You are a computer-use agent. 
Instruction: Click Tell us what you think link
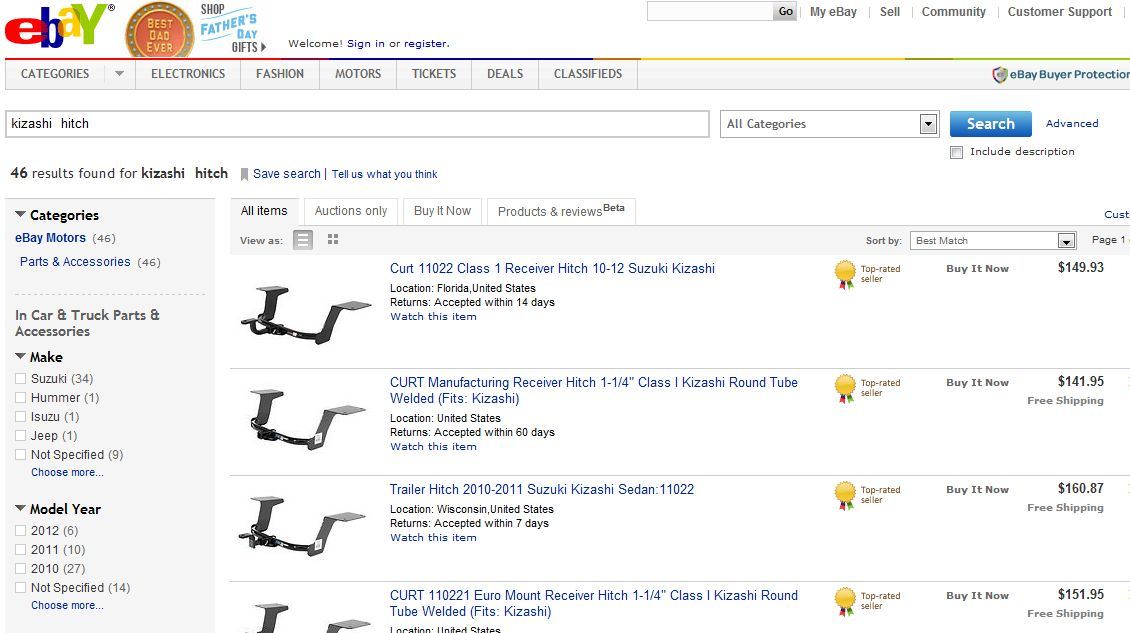[384, 174]
